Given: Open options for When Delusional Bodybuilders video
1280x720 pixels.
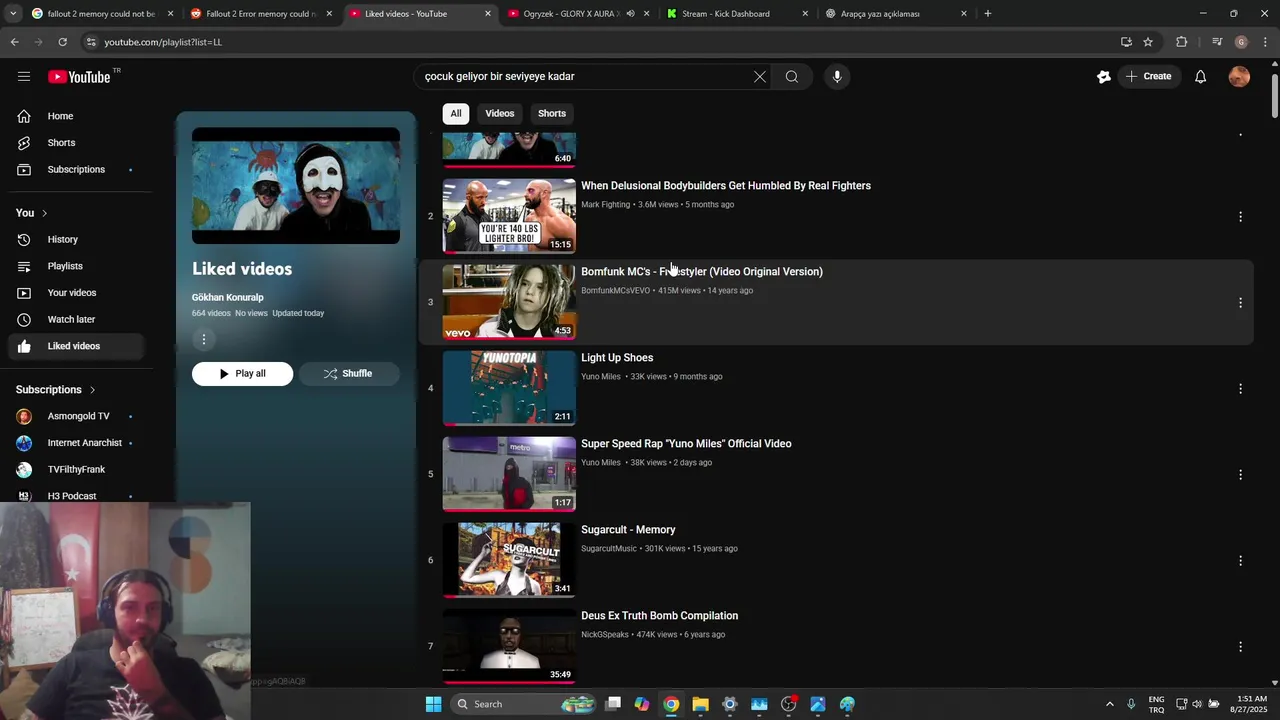Looking at the screenshot, I should pos(1240,217).
